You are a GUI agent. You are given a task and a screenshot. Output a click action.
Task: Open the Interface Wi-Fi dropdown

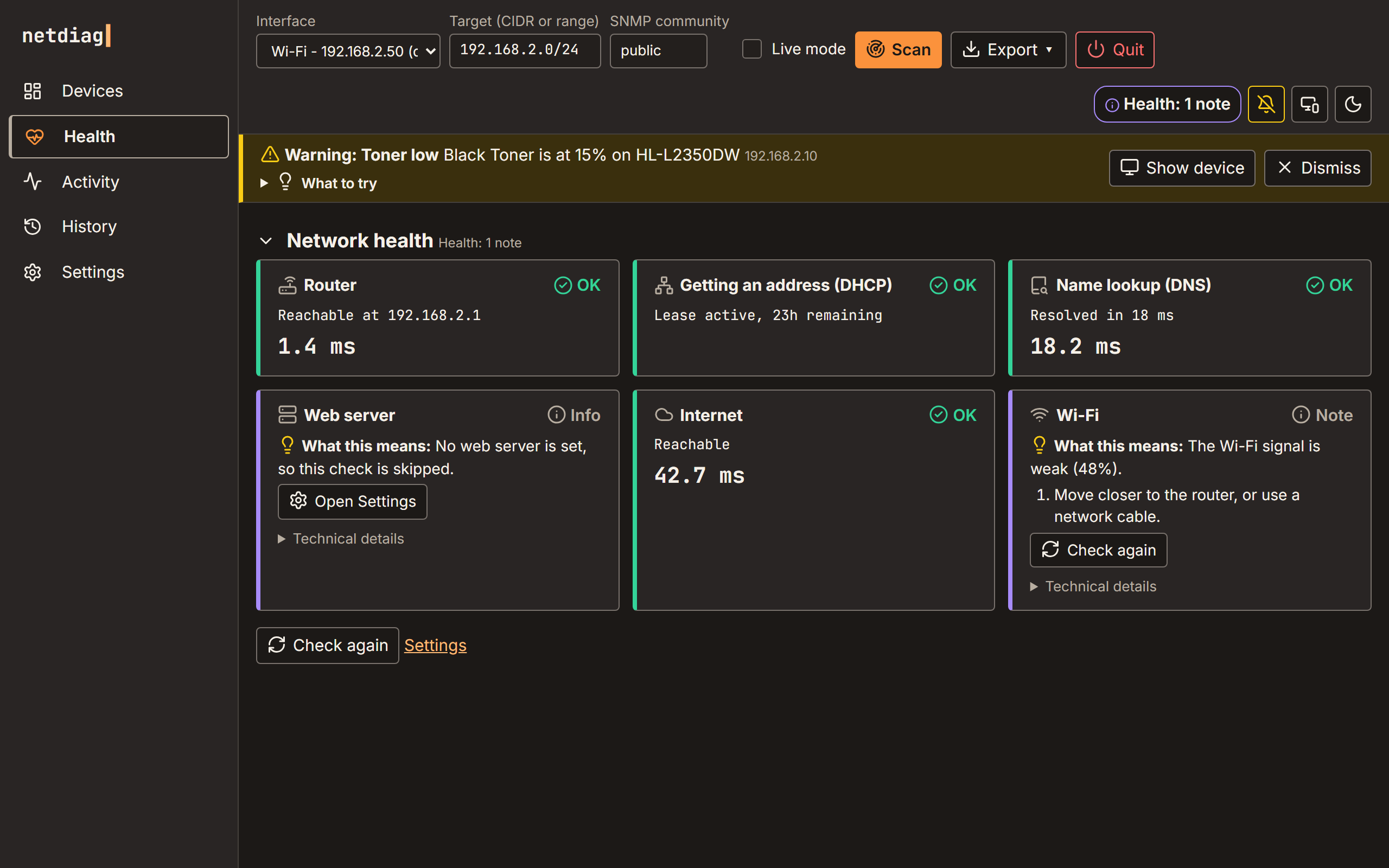coord(348,51)
